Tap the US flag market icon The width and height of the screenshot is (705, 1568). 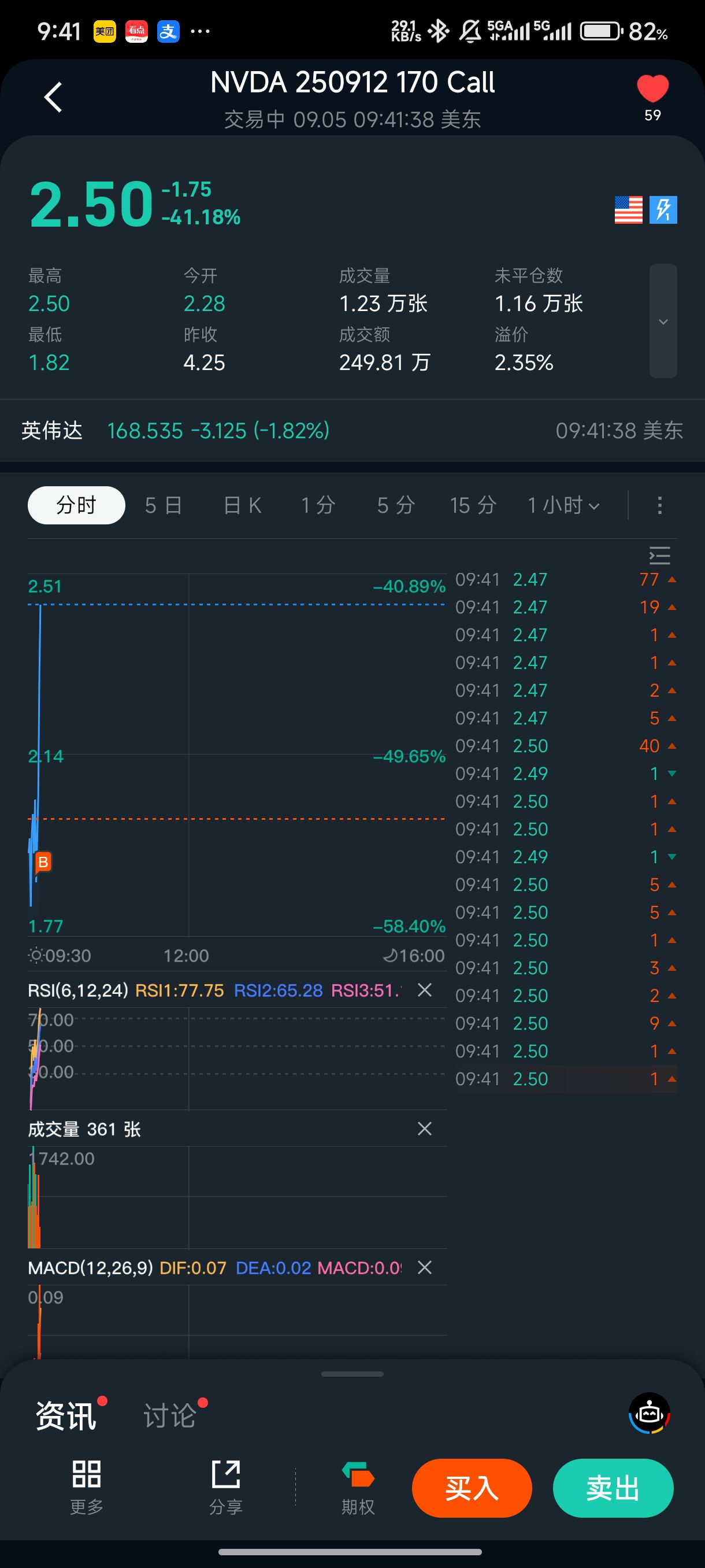click(x=628, y=210)
